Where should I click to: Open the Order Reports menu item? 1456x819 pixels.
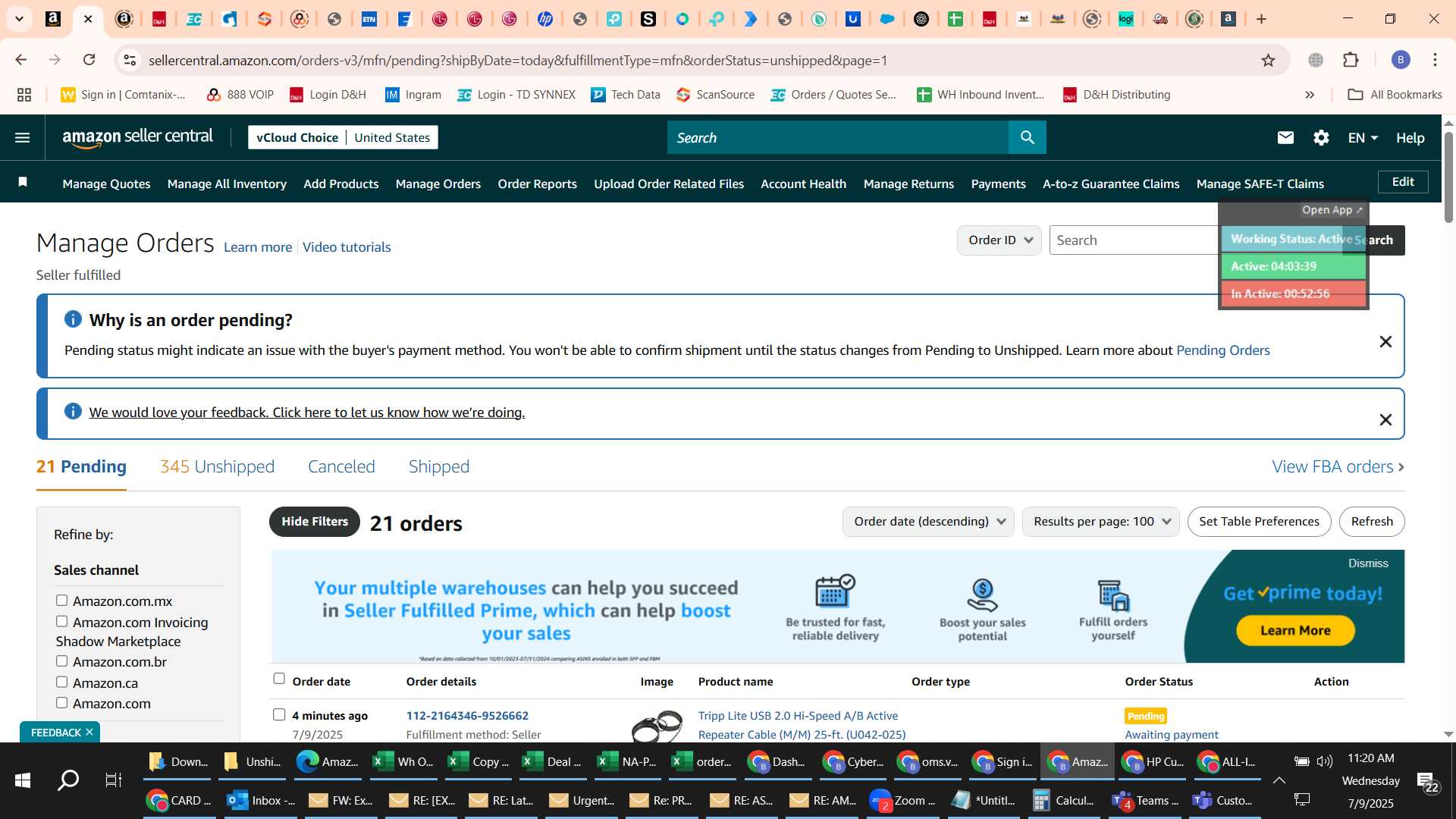tap(537, 184)
